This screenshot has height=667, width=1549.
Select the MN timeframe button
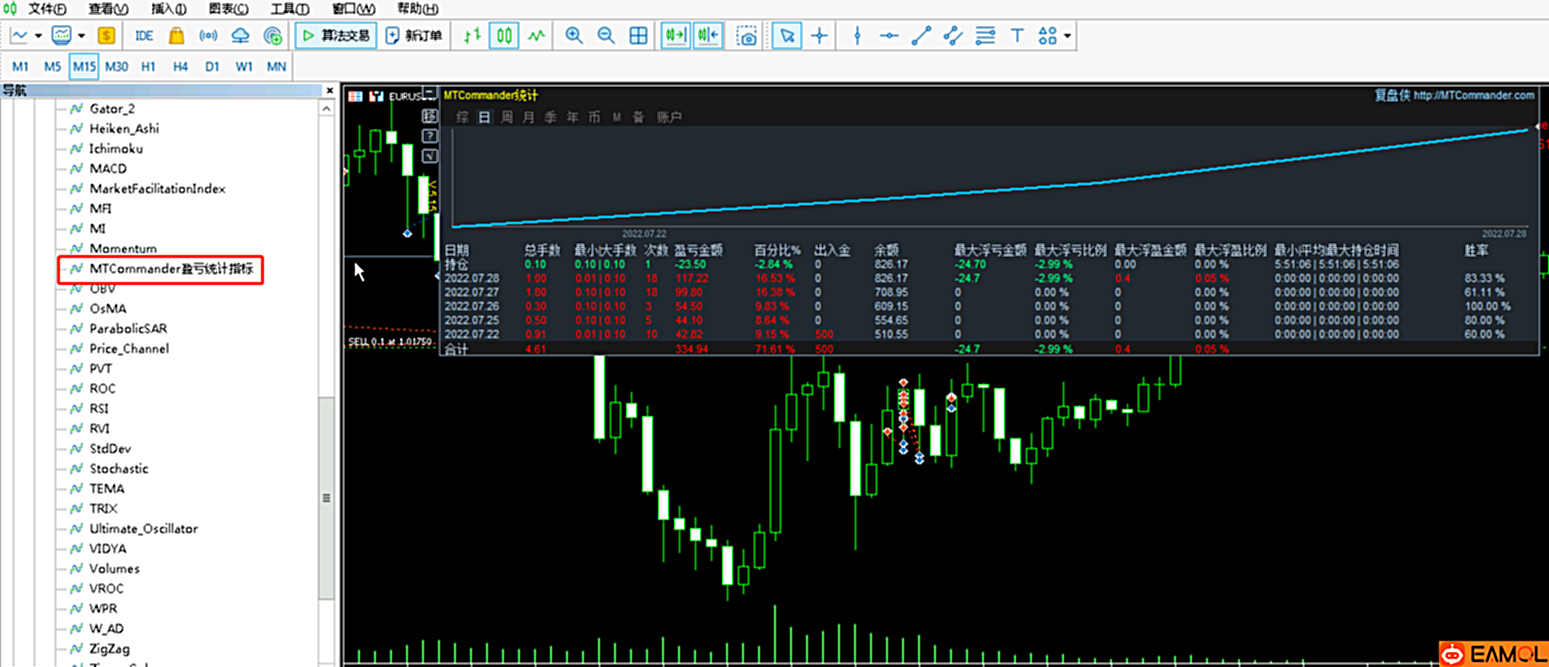click(x=276, y=67)
